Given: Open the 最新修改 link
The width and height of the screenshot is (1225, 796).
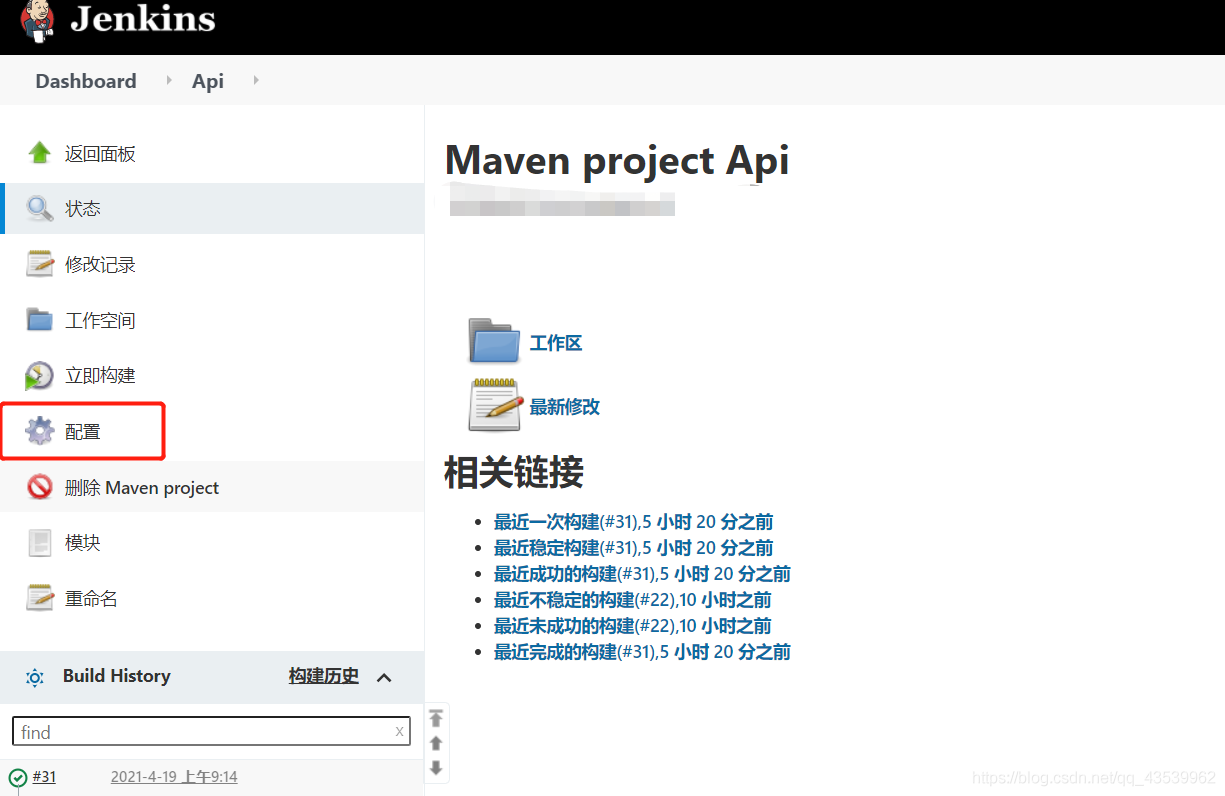Looking at the screenshot, I should point(565,406).
